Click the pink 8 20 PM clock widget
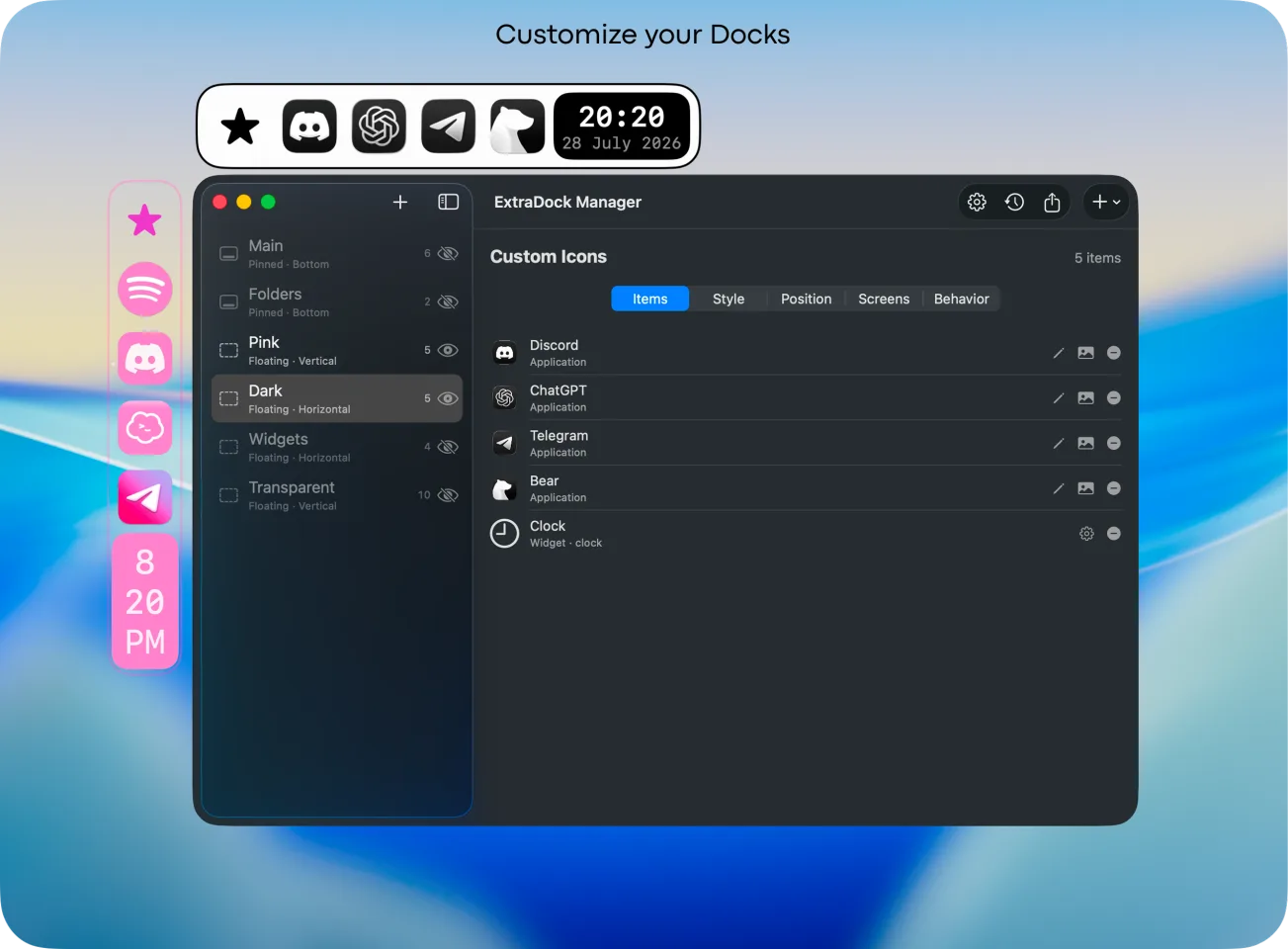 pyautogui.click(x=145, y=601)
